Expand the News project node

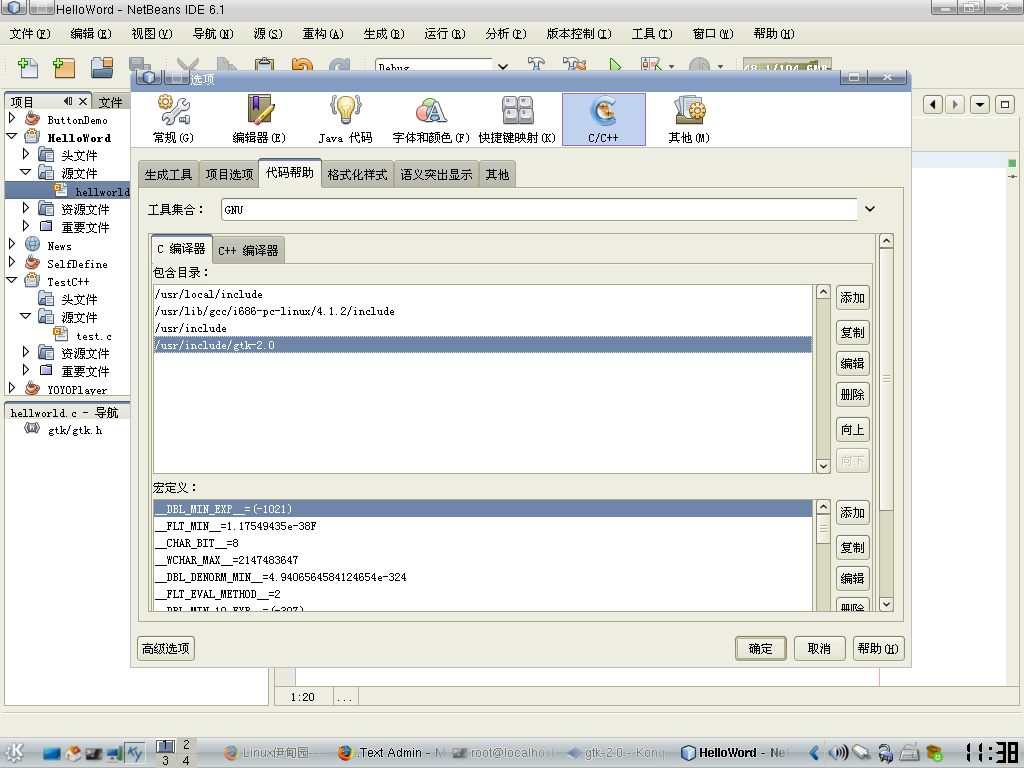coord(12,244)
